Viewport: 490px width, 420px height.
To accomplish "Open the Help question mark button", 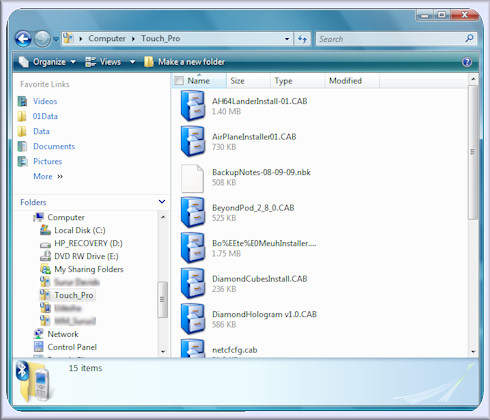I will pos(467,62).
